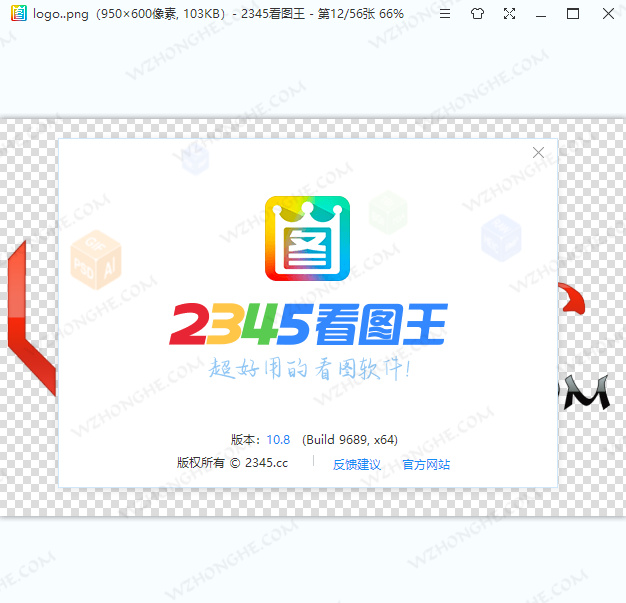Click the faded GIF PSD AI cube icon
Viewport: 626px width, 603px height.
pos(96,260)
